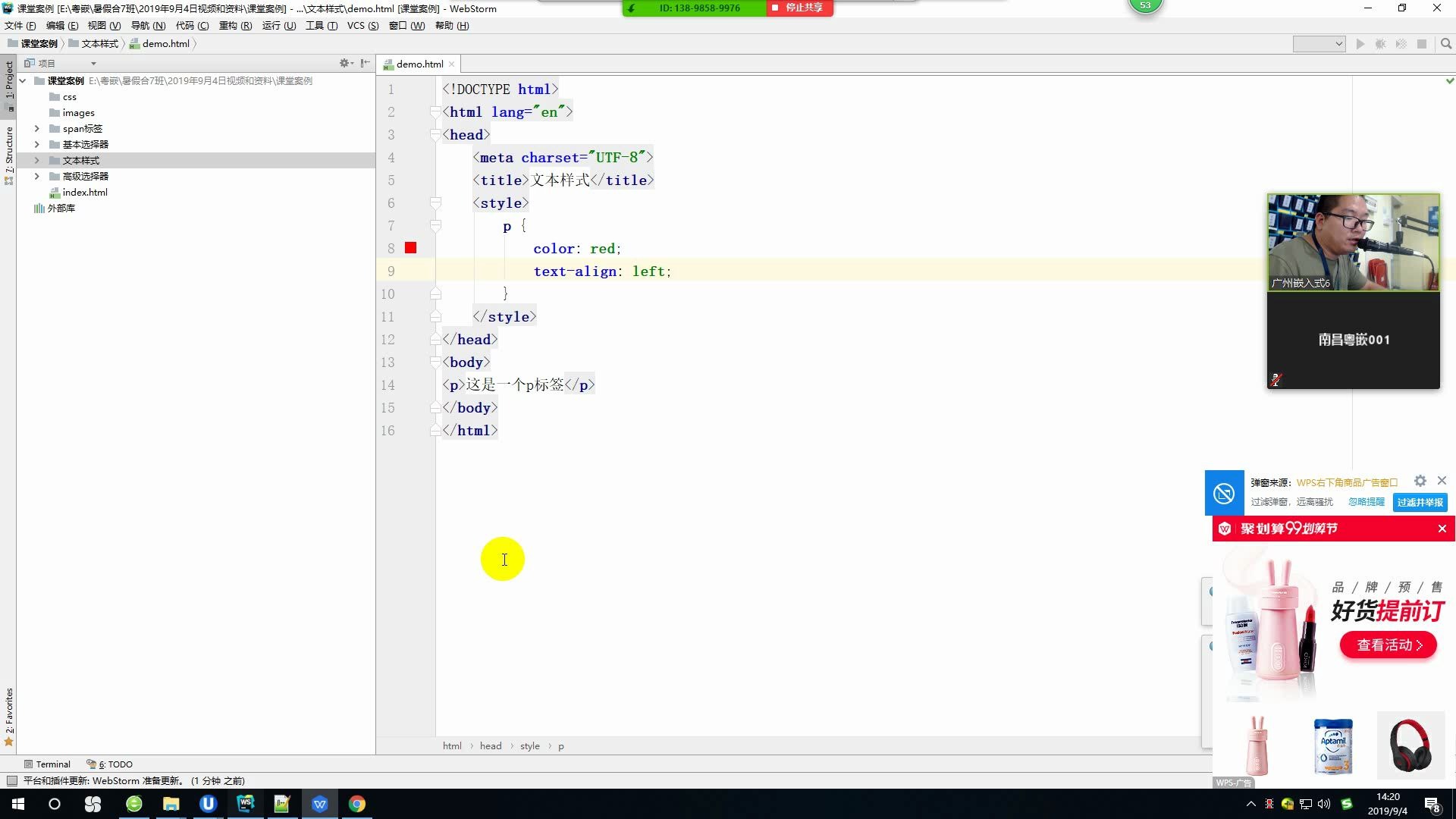Open the VCS menu
Viewport: 1456px width, 819px height.
pyautogui.click(x=362, y=26)
